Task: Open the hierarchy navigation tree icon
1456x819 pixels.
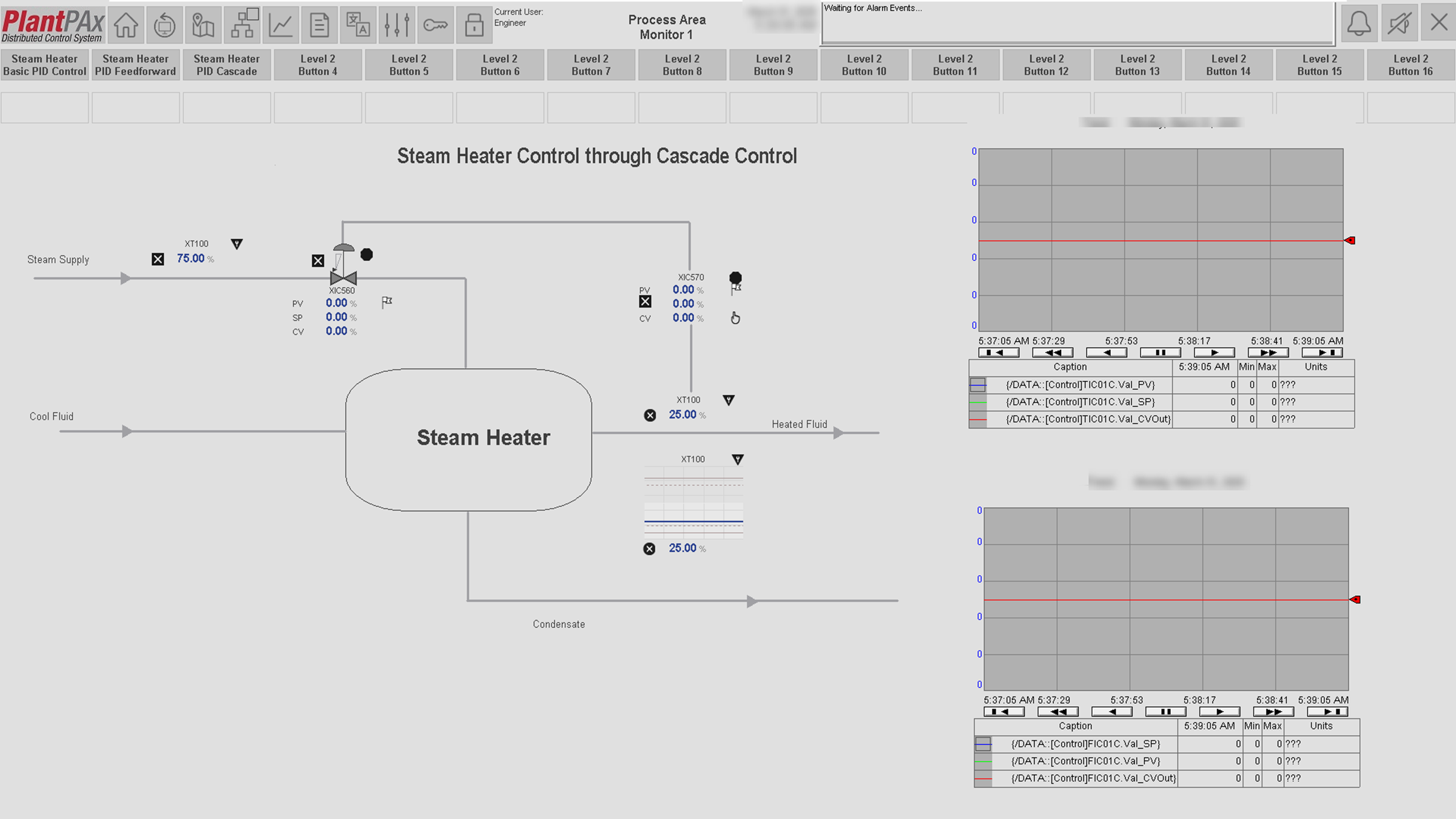Action: [242, 25]
